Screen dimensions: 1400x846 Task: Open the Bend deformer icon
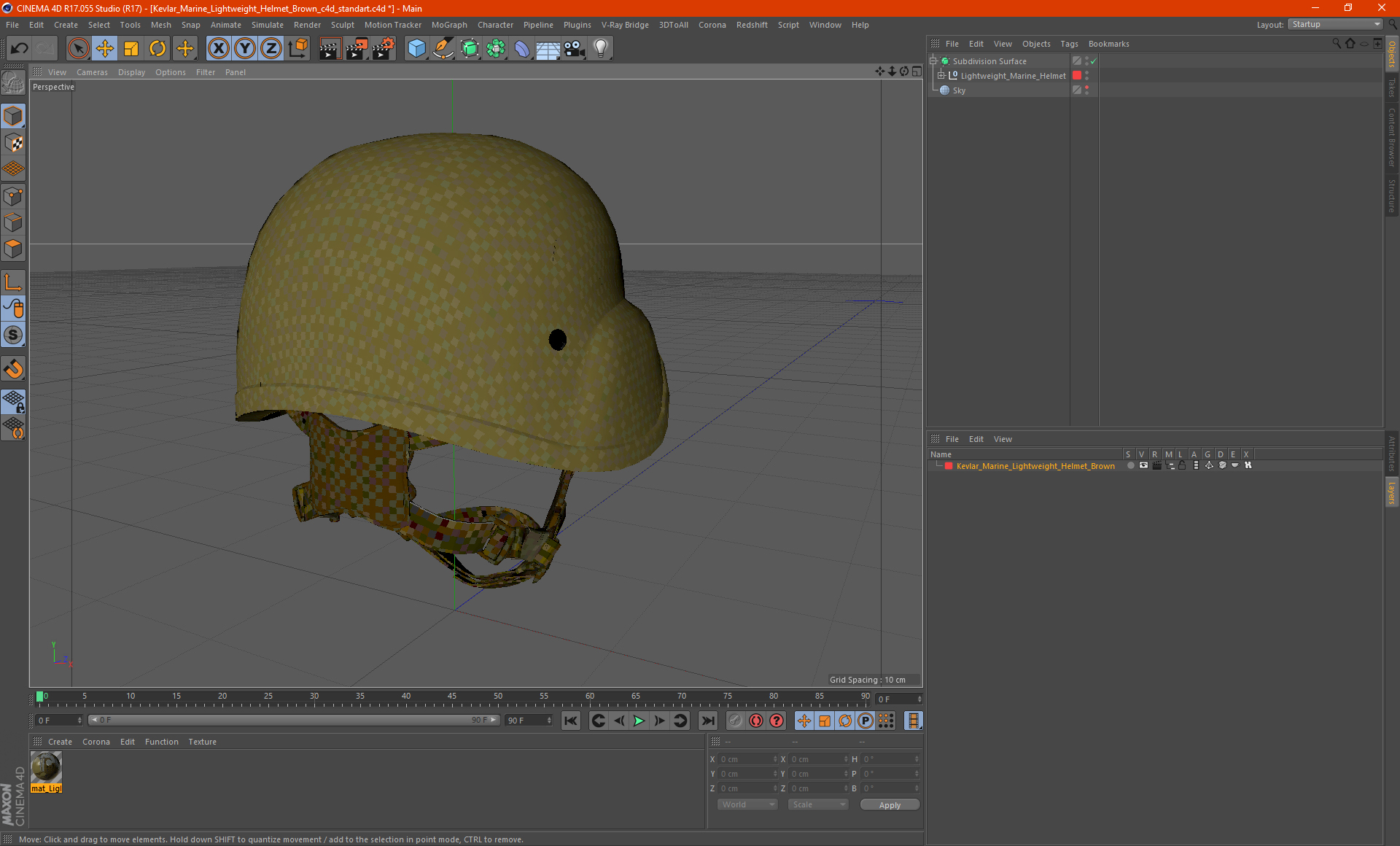(522, 48)
